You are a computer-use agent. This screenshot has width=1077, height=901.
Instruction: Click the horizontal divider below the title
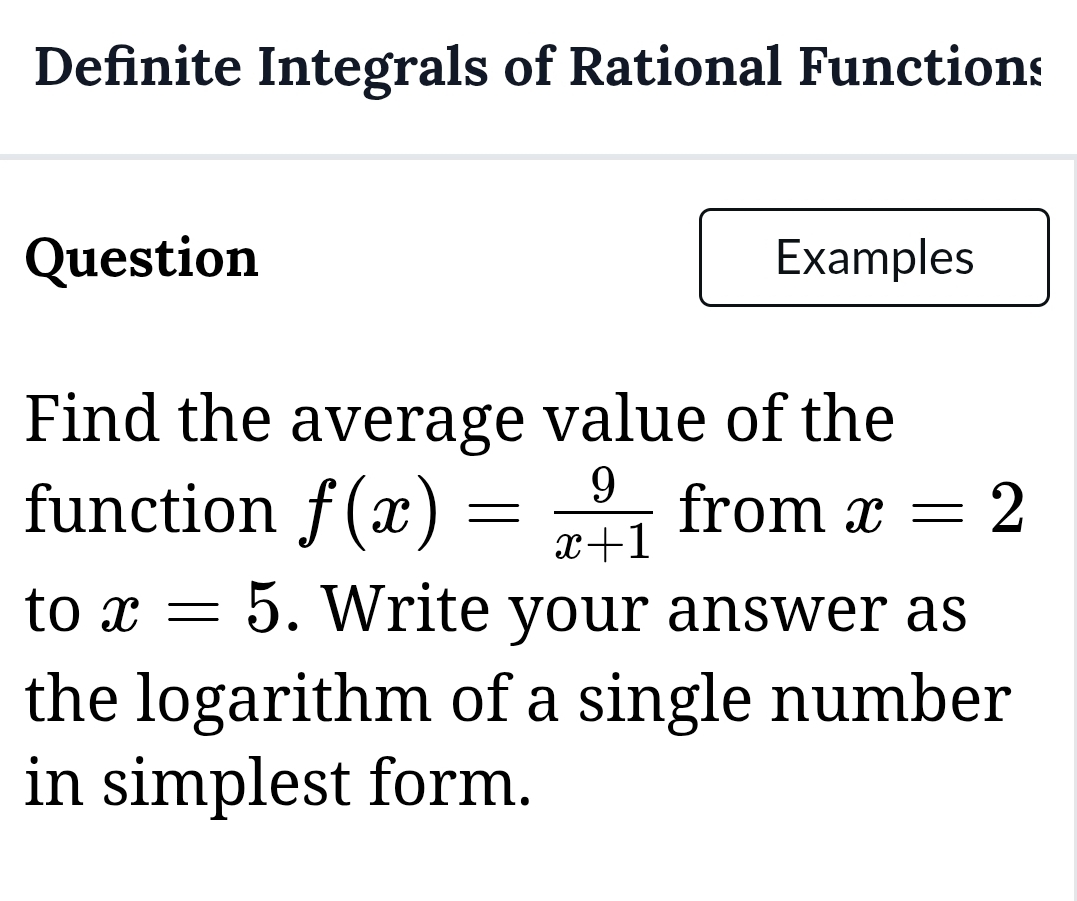[538, 156]
